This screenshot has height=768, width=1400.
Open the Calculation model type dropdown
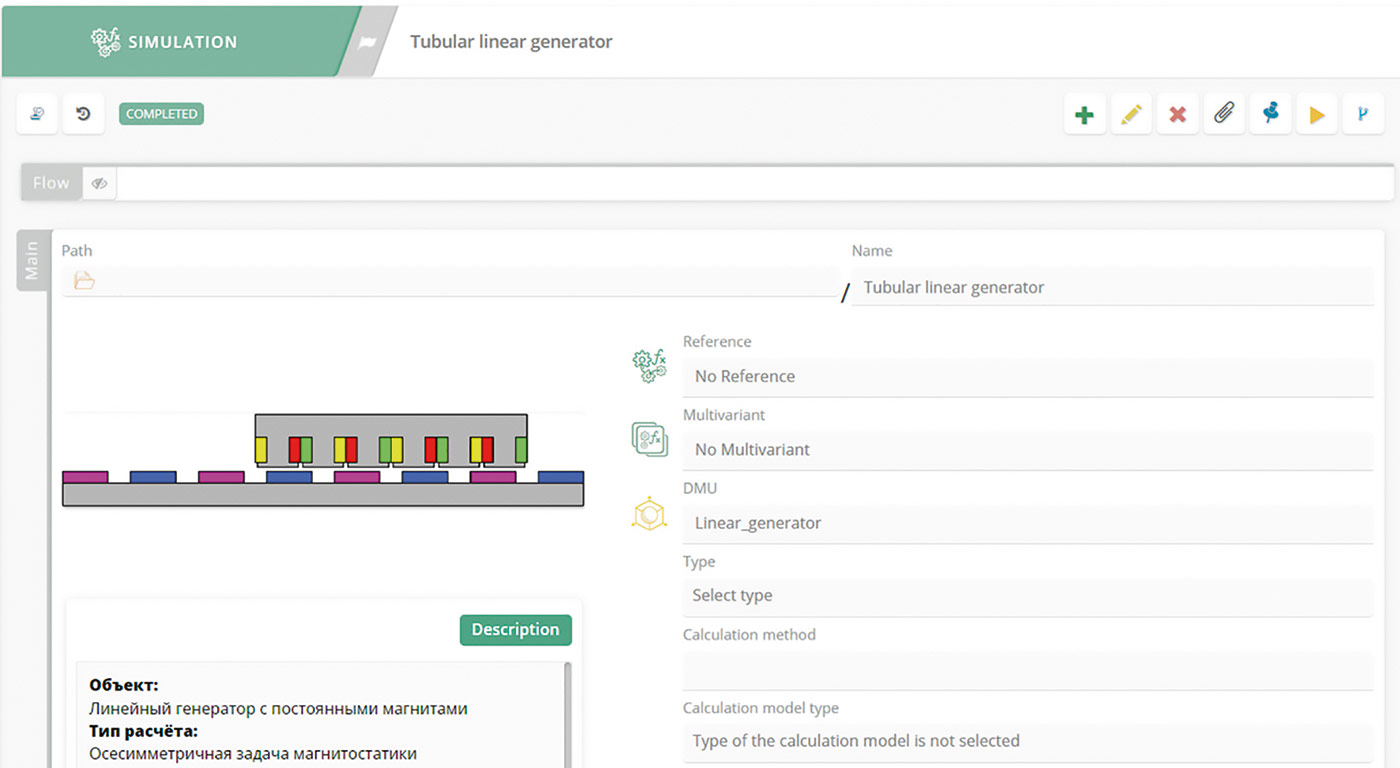pos(1028,741)
